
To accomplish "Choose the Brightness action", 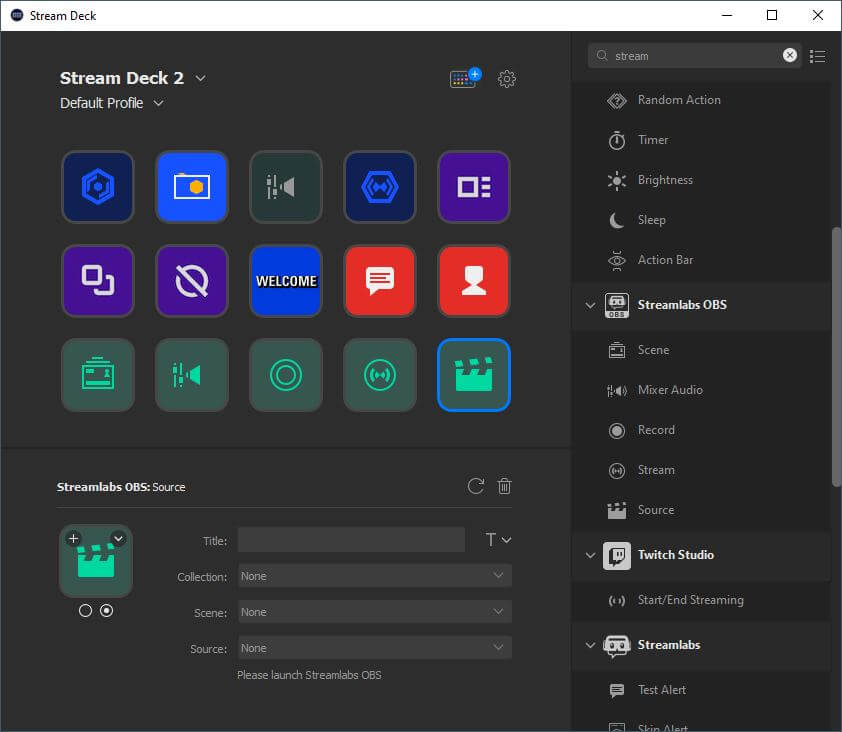I will (x=701, y=180).
